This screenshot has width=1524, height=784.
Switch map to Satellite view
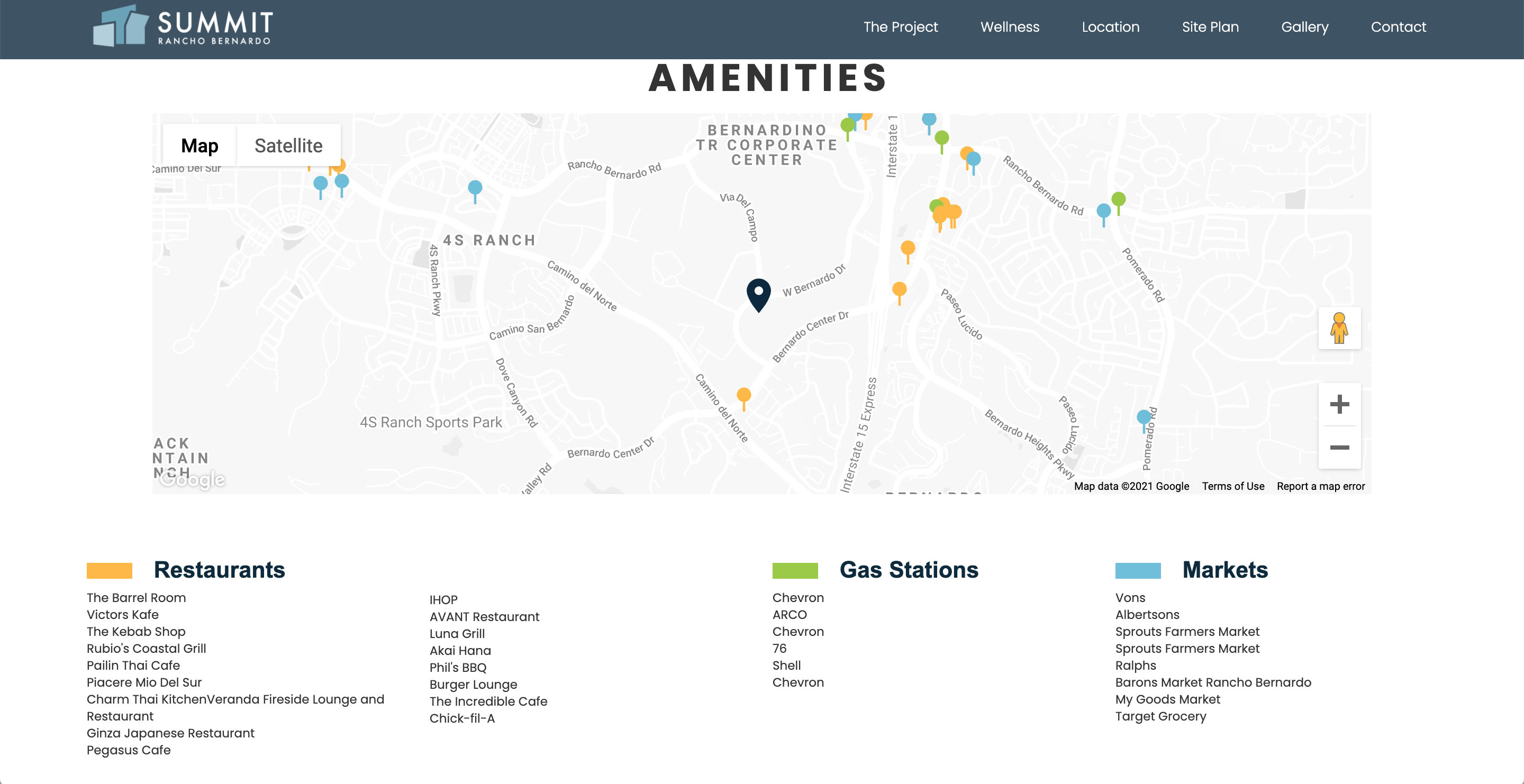click(288, 145)
